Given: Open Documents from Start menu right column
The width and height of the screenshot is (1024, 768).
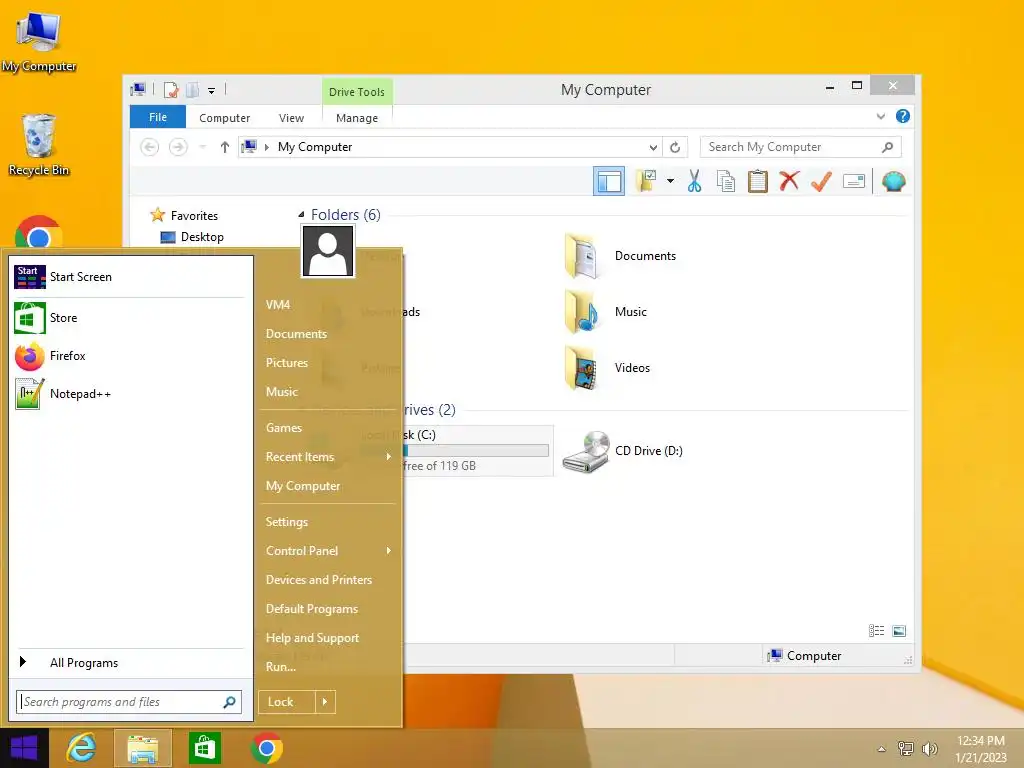Looking at the screenshot, I should pos(296,334).
